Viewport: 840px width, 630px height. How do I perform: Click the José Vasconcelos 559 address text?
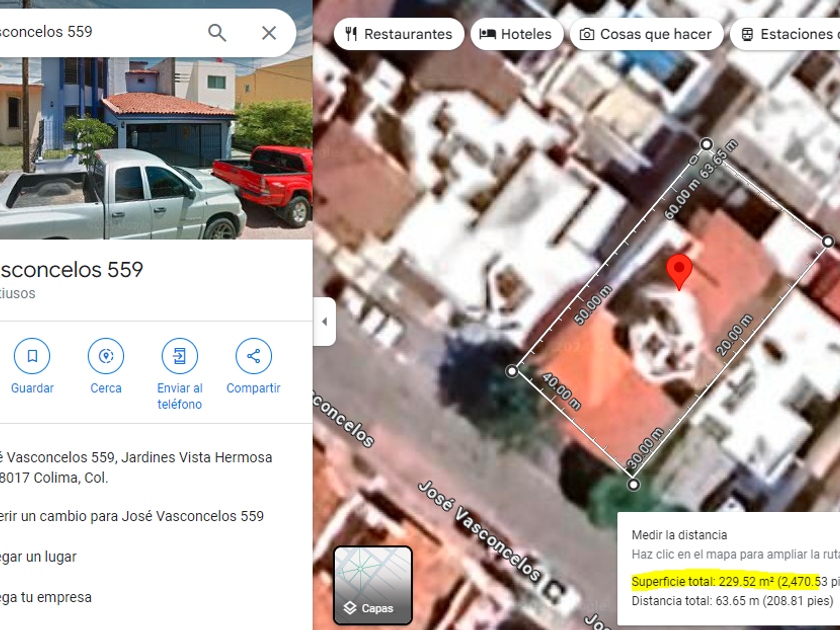[x=136, y=467]
